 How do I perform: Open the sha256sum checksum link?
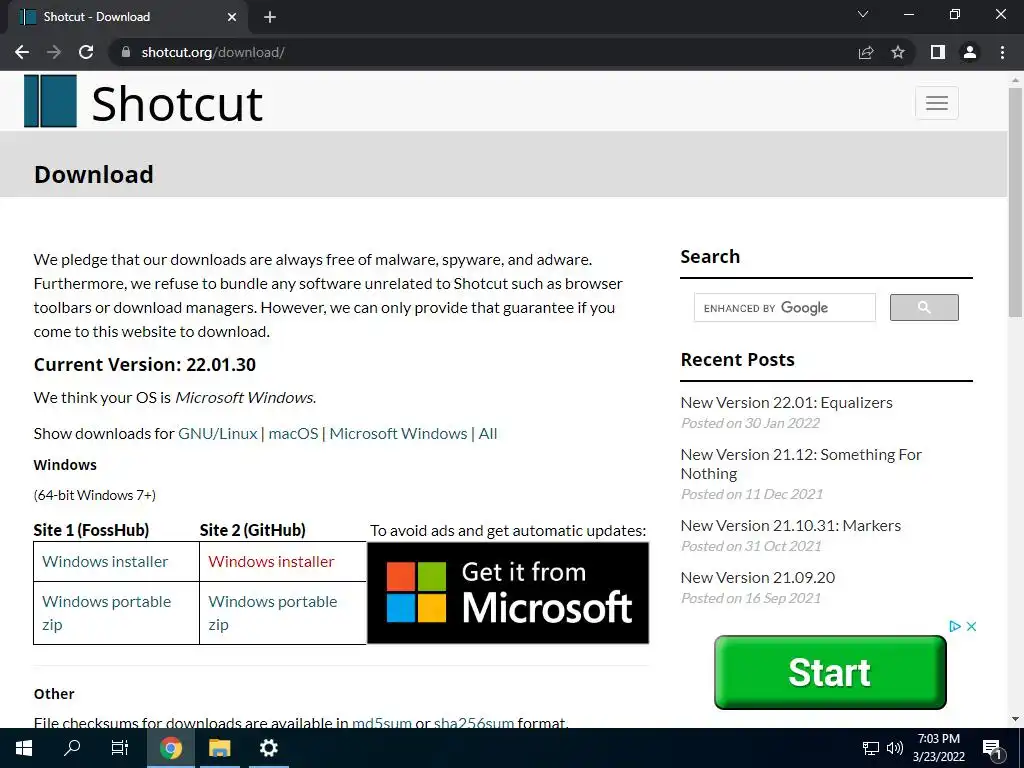pos(473,723)
